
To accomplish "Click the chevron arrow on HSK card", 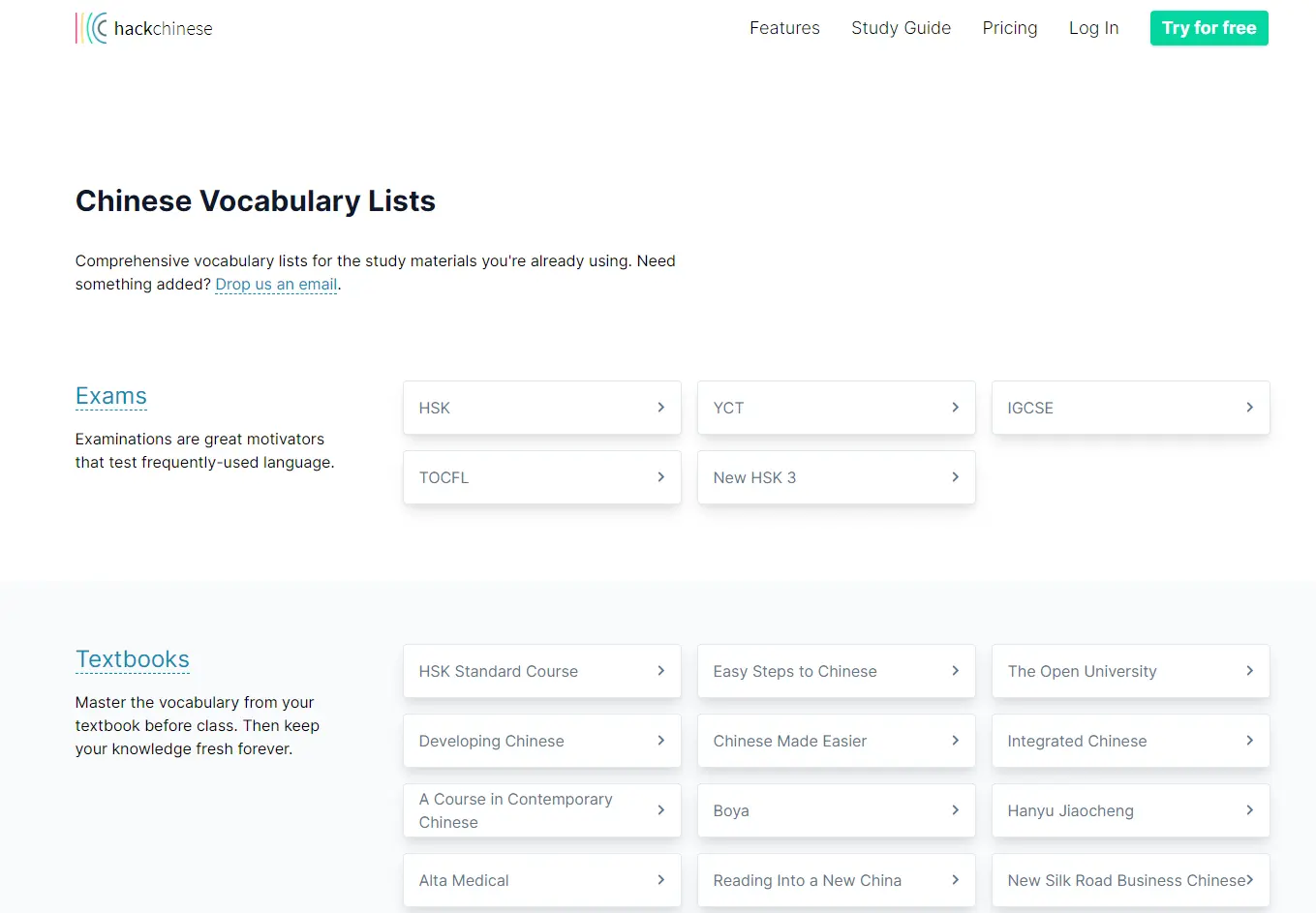I will pos(661,408).
